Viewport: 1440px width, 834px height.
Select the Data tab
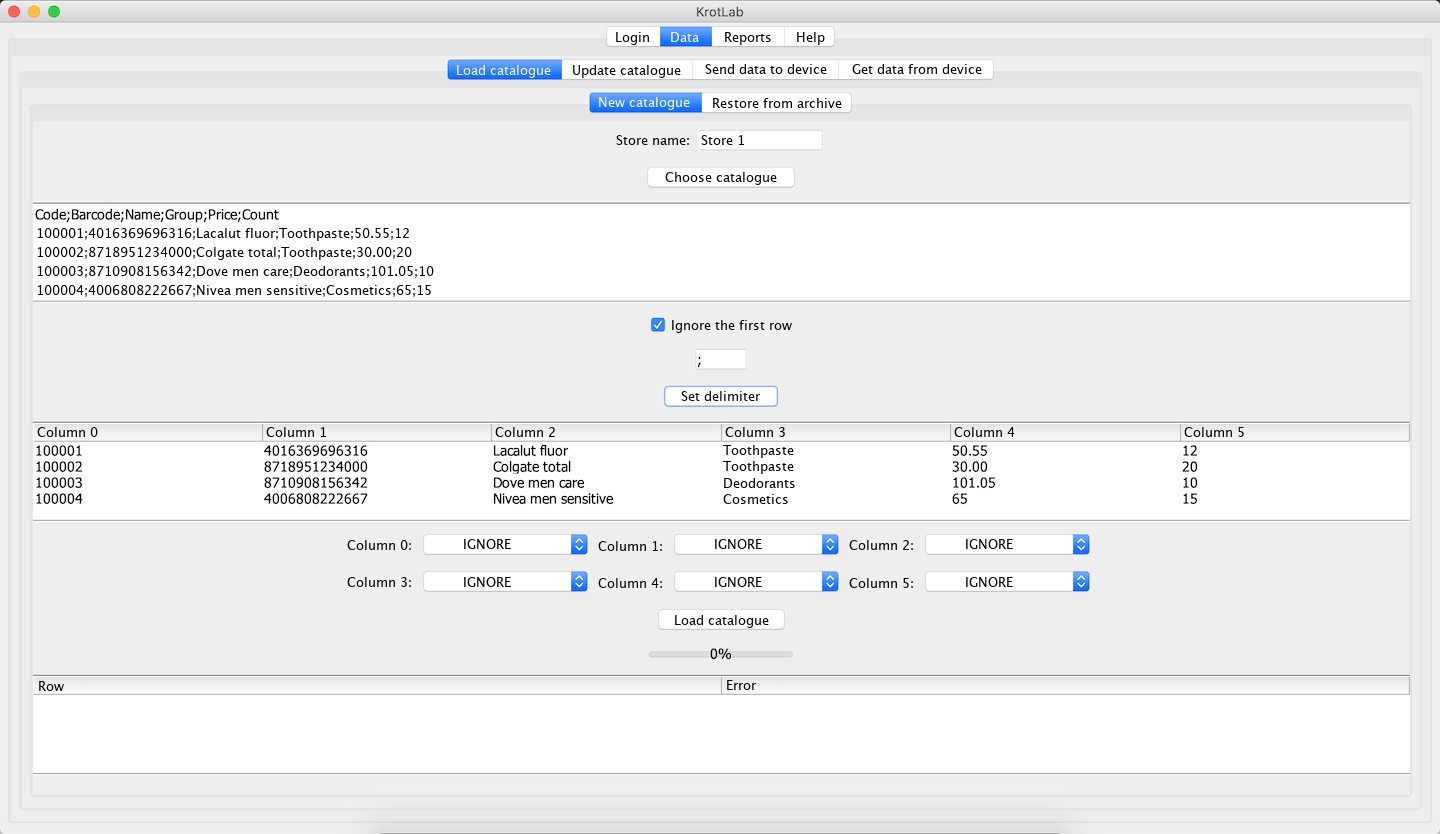click(x=685, y=37)
